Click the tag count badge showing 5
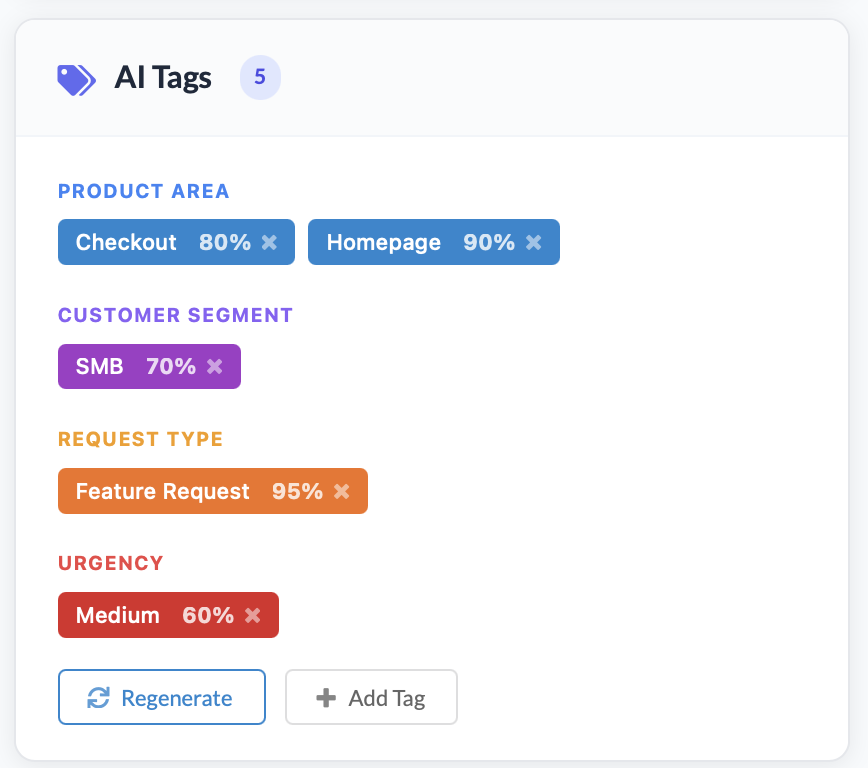Screen dimensions: 868x768 pos(260,78)
